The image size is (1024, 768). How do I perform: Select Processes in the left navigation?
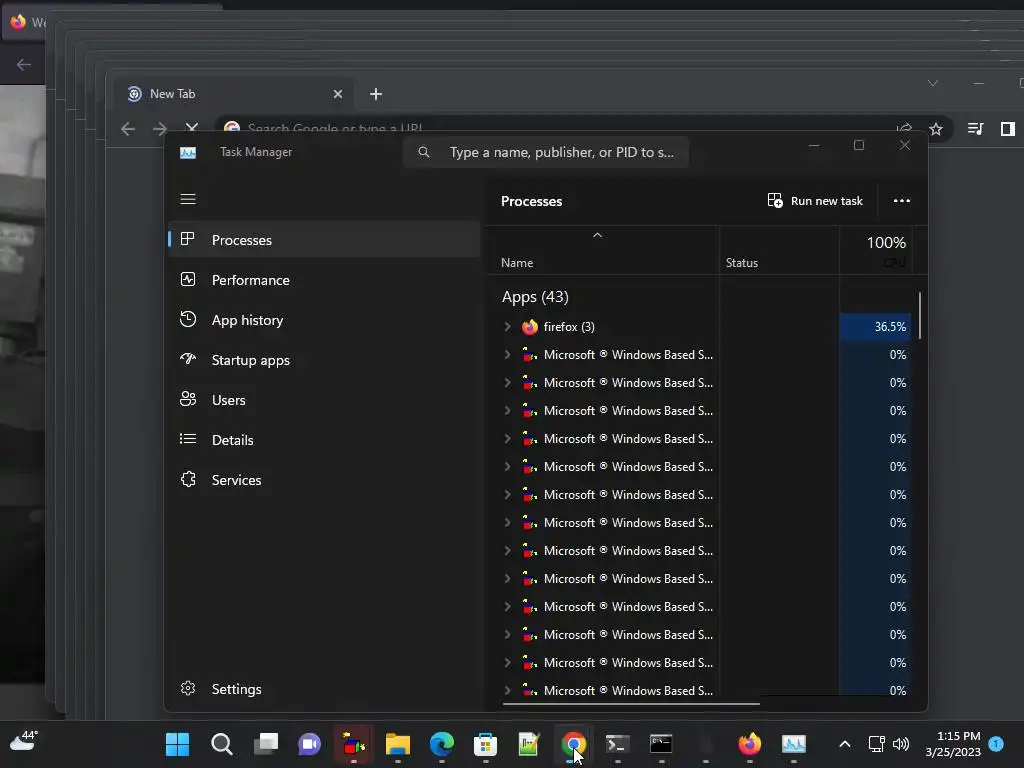pos(324,240)
